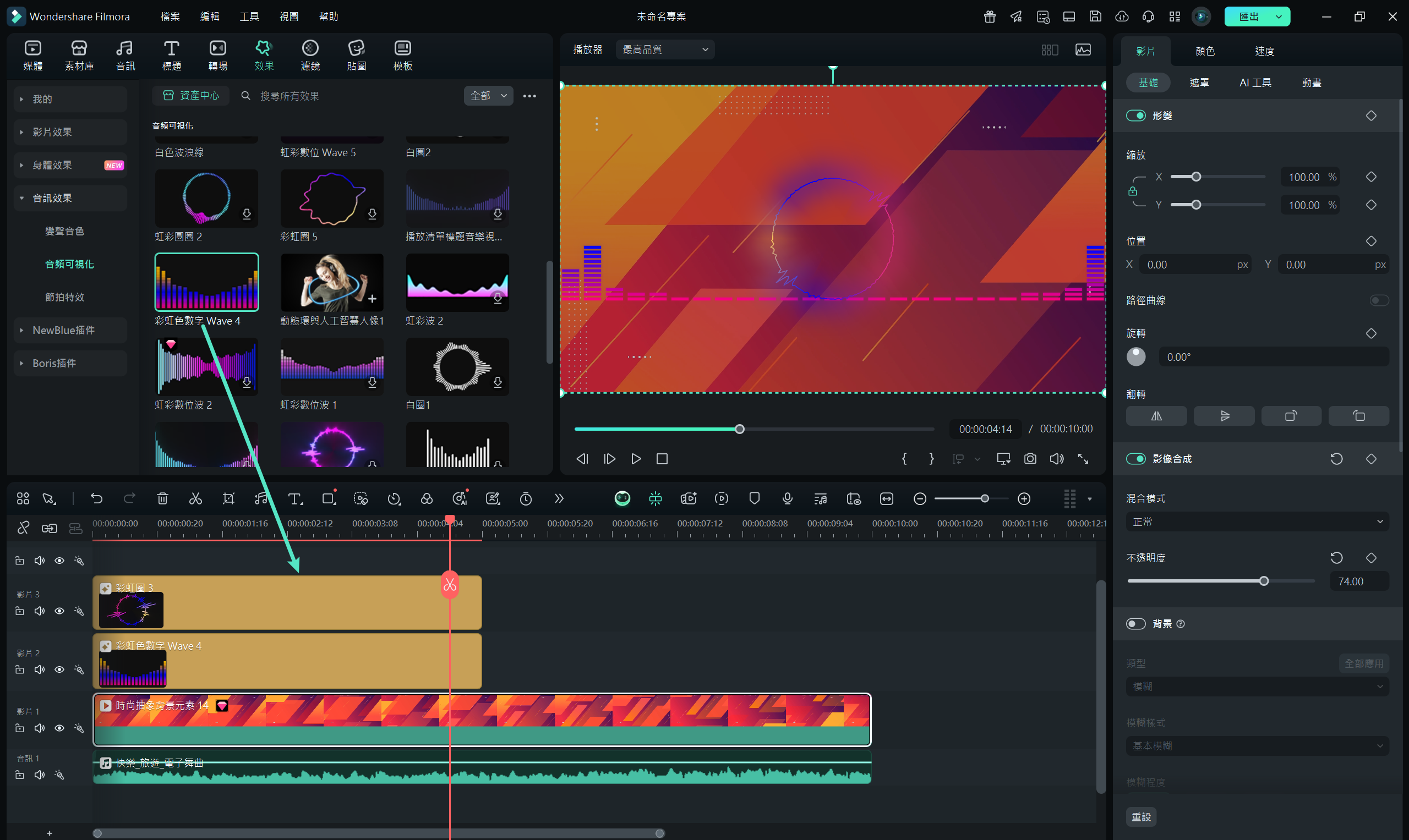The height and width of the screenshot is (840, 1409).
Task: Collapse the 音訊效果 category
Action: click(x=70, y=198)
